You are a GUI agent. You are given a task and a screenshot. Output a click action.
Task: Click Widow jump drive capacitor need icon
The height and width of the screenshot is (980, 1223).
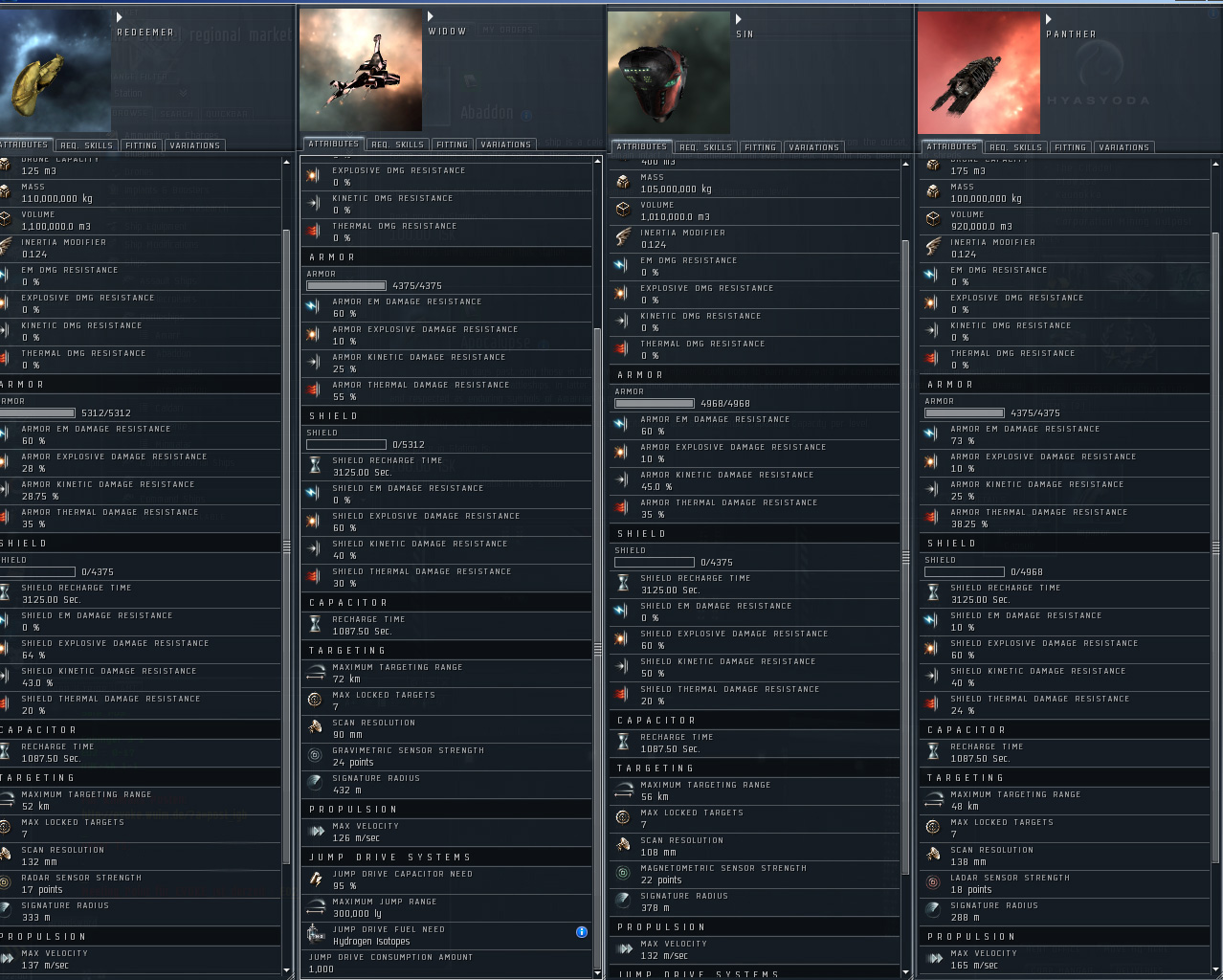coord(315,880)
